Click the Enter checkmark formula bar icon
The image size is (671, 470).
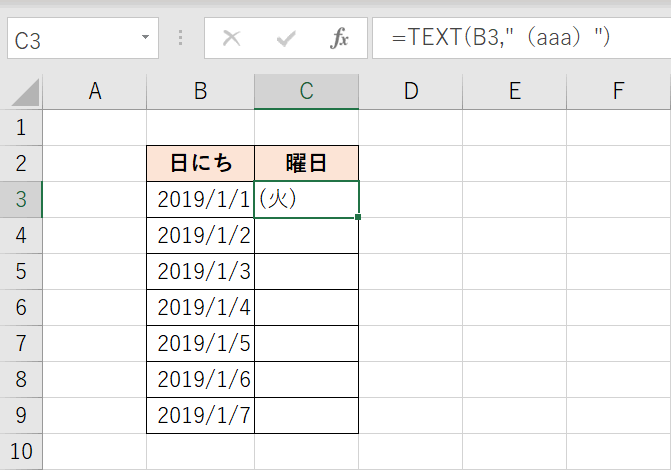pos(286,39)
